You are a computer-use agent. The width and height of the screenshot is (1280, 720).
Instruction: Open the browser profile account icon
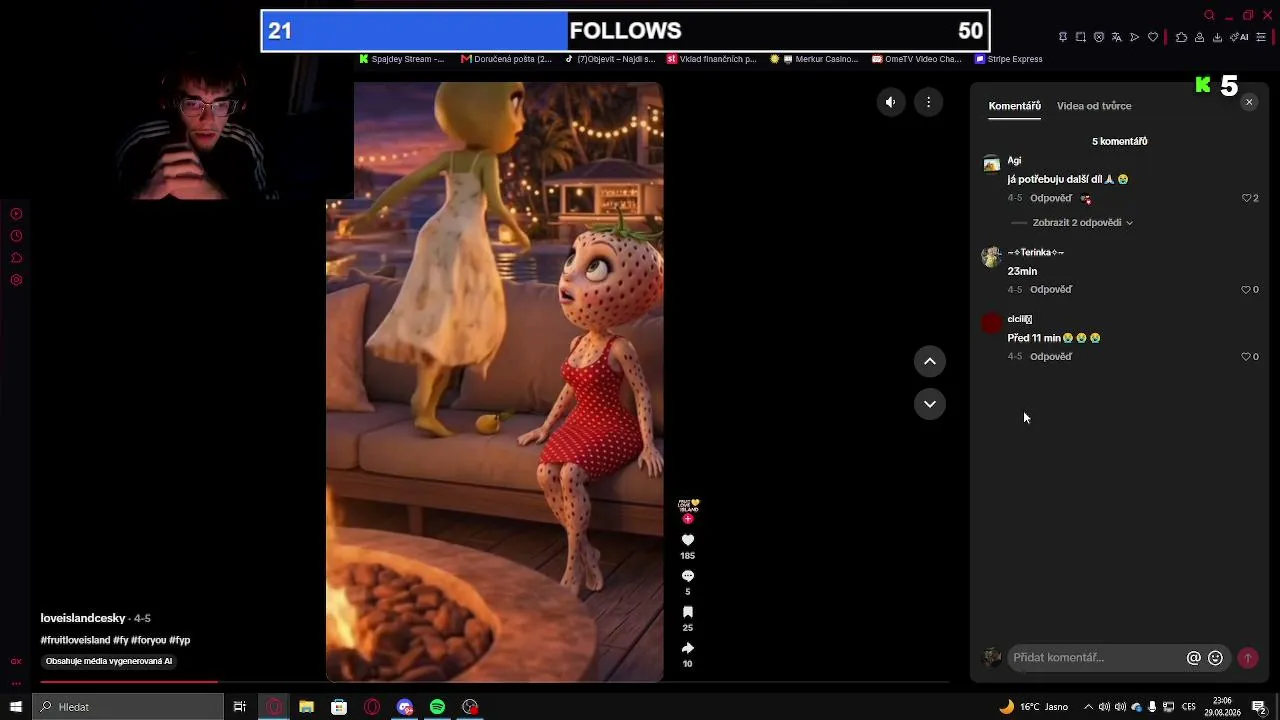[1199, 37]
